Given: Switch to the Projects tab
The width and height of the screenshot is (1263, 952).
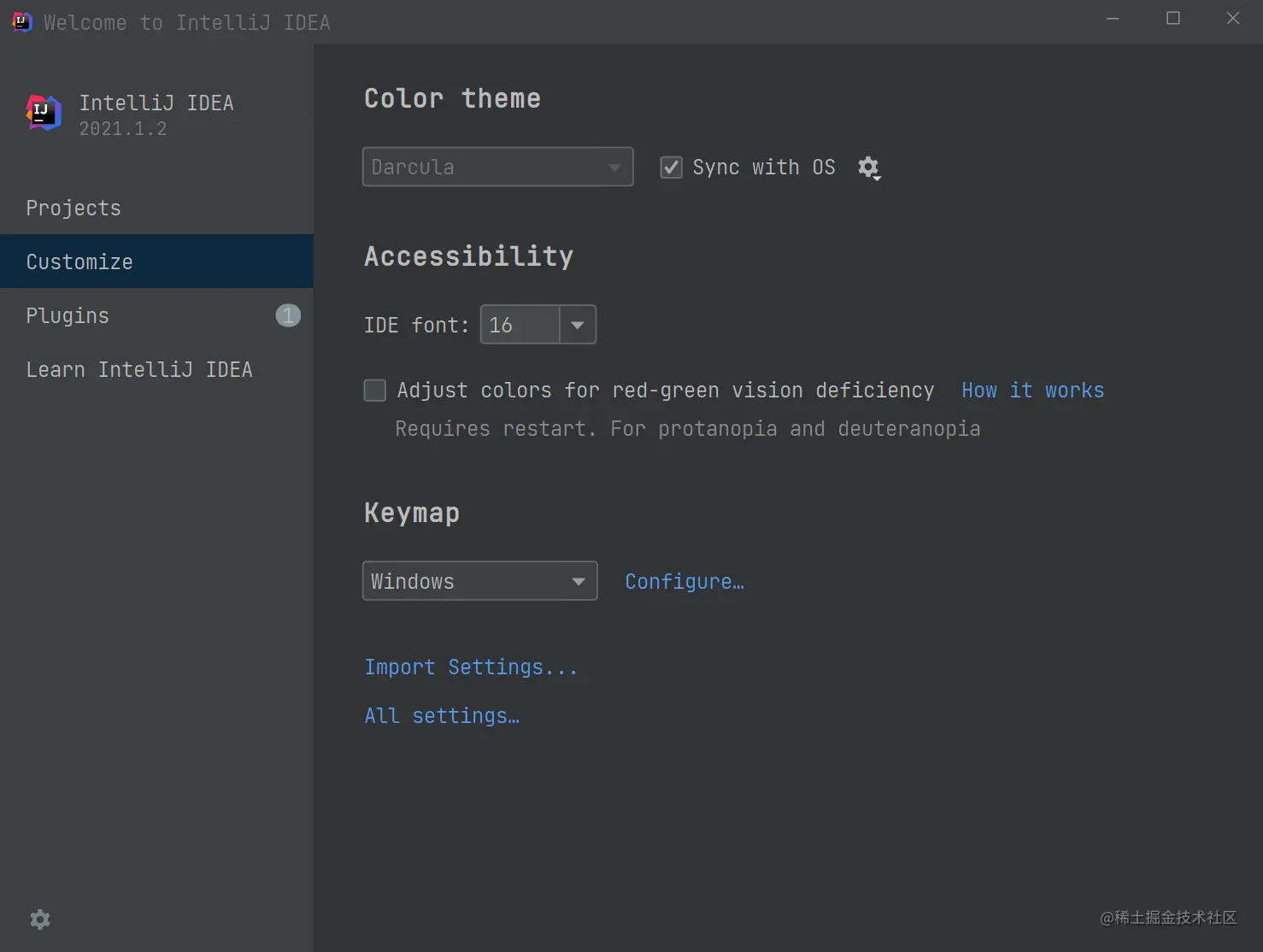Looking at the screenshot, I should 73,208.
